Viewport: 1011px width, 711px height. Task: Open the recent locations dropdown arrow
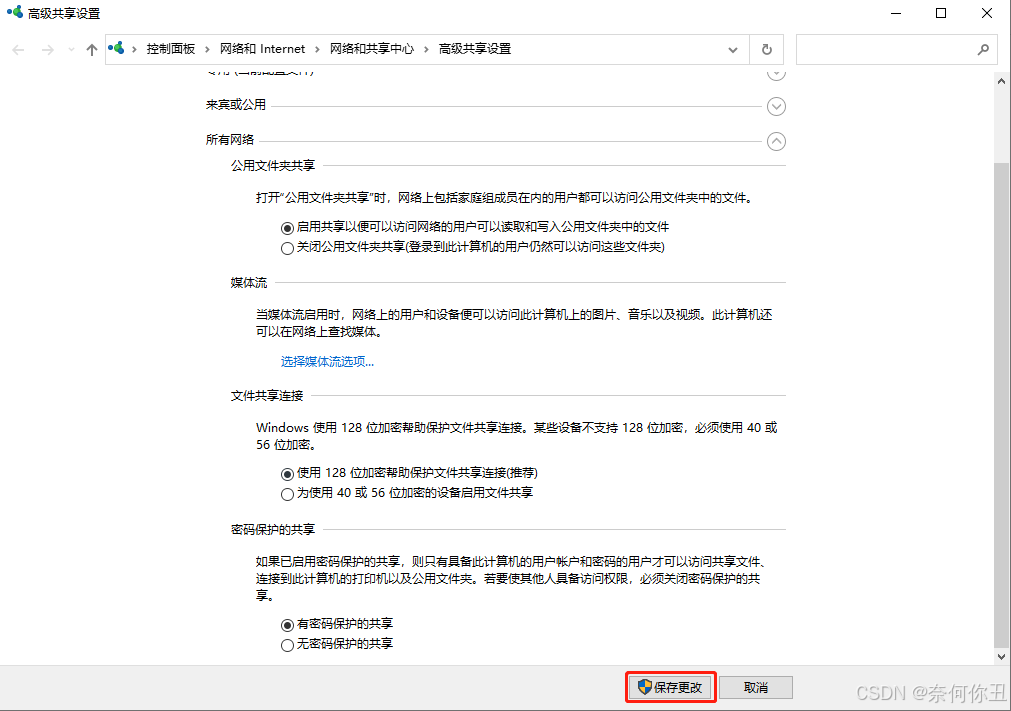click(70, 49)
